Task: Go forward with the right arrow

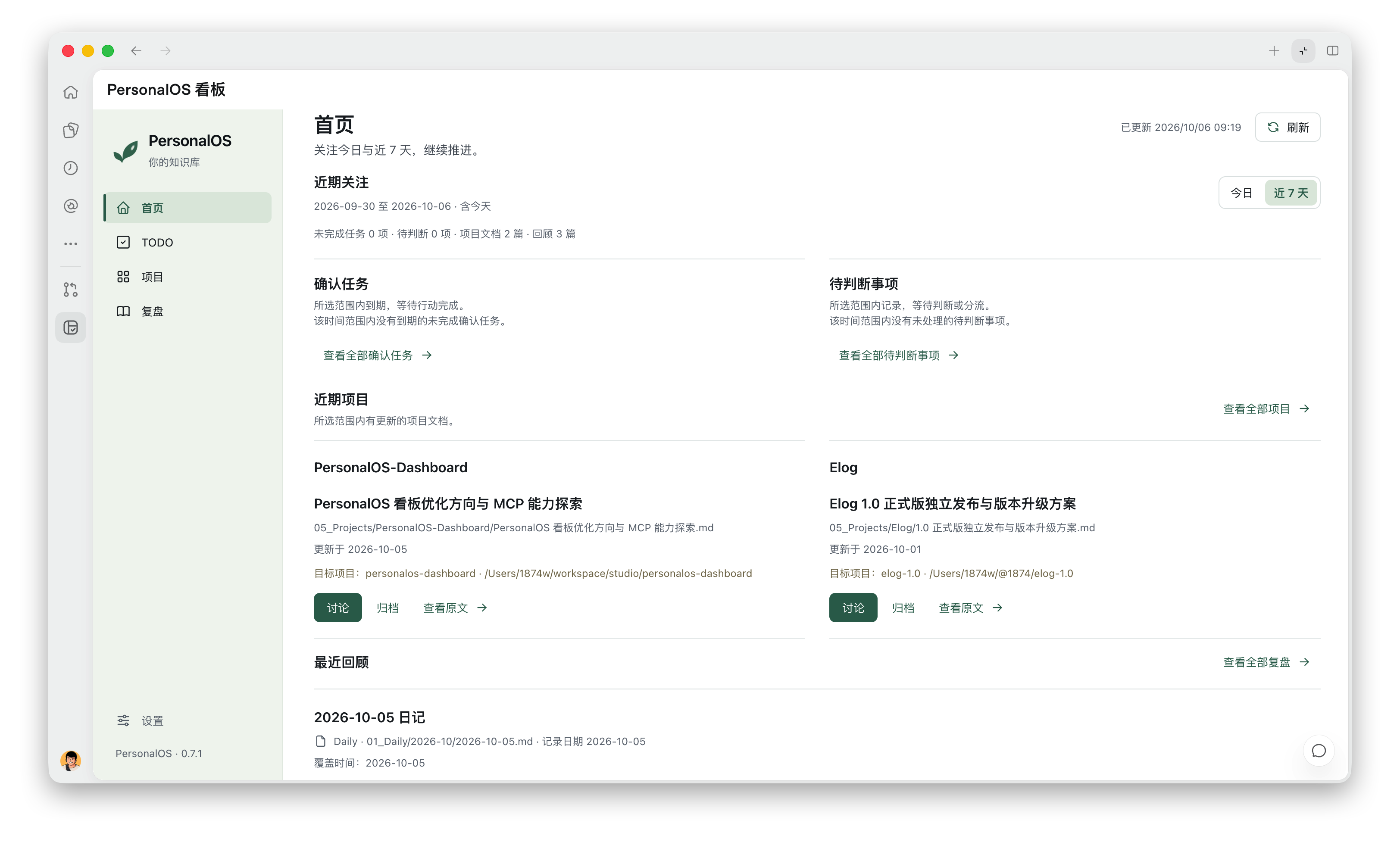Action: pyautogui.click(x=166, y=51)
